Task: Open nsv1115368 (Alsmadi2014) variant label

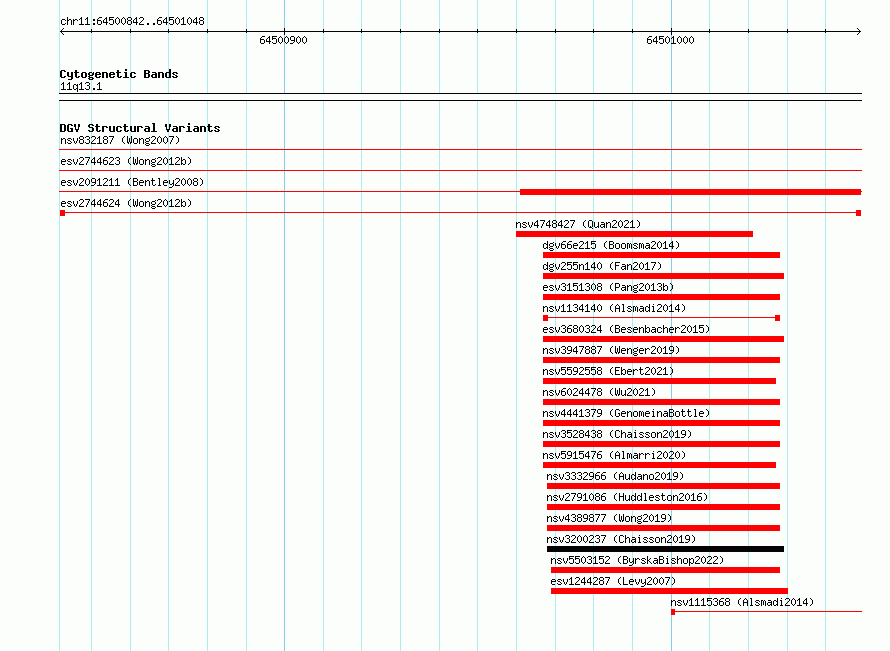Action: click(742, 602)
